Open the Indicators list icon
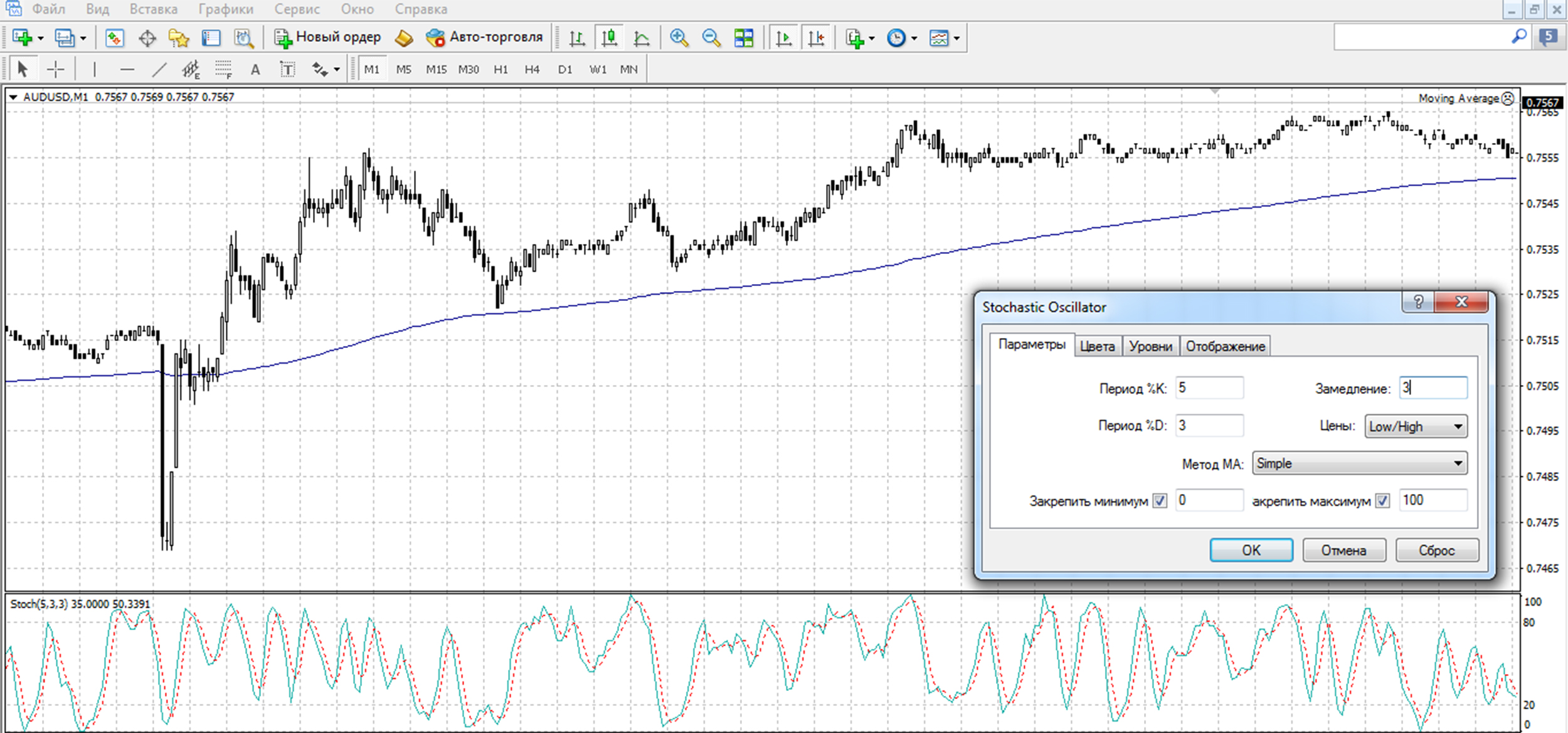 point(855,38)
